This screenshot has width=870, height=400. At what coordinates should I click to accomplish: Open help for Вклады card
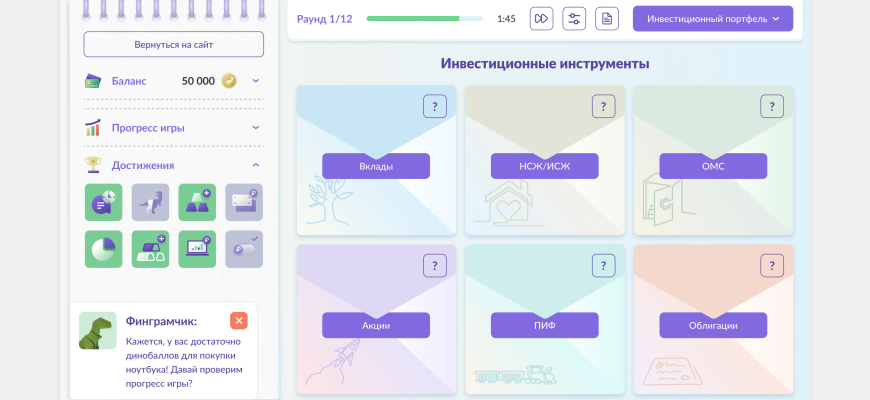[x=434, y=106]
